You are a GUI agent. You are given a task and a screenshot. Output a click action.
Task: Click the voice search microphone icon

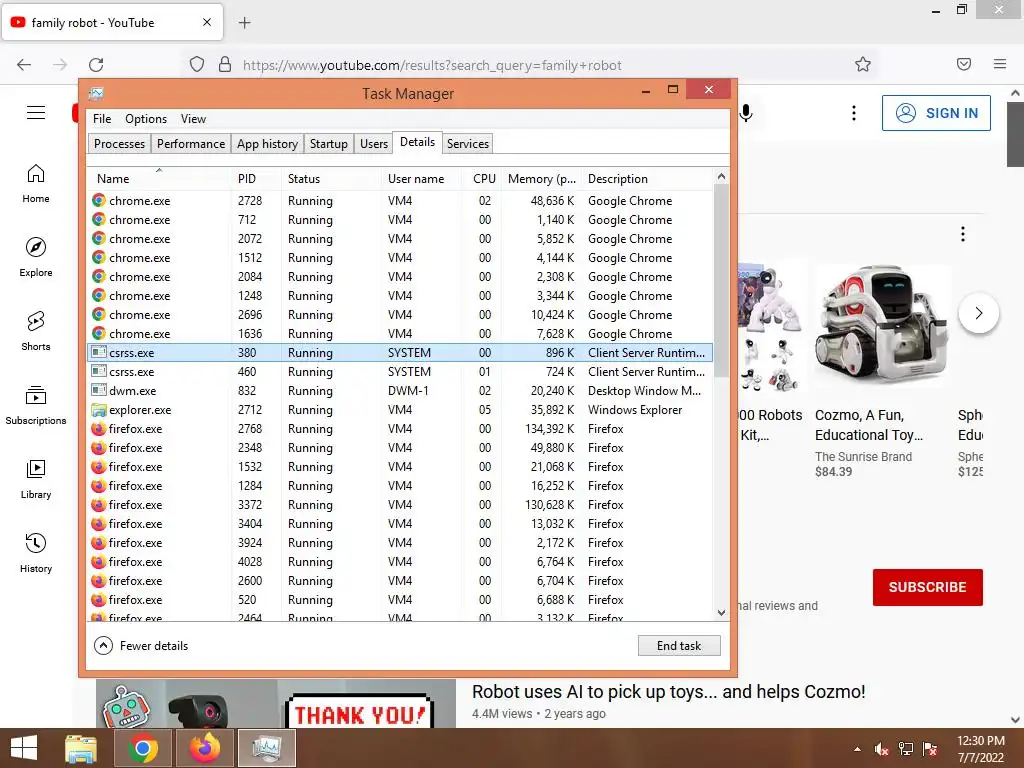746,113
